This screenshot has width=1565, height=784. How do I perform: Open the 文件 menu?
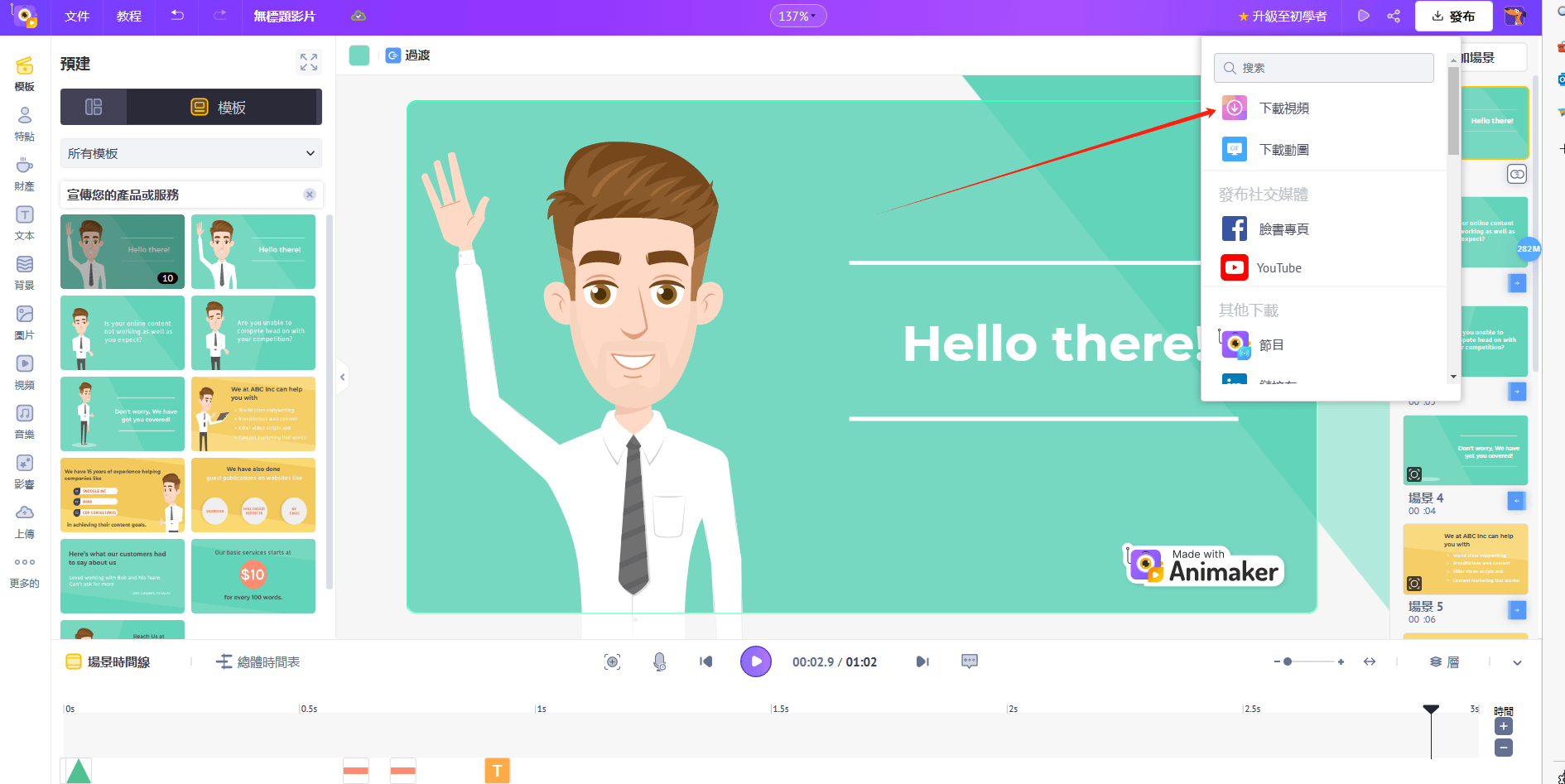tap(77, 16)
